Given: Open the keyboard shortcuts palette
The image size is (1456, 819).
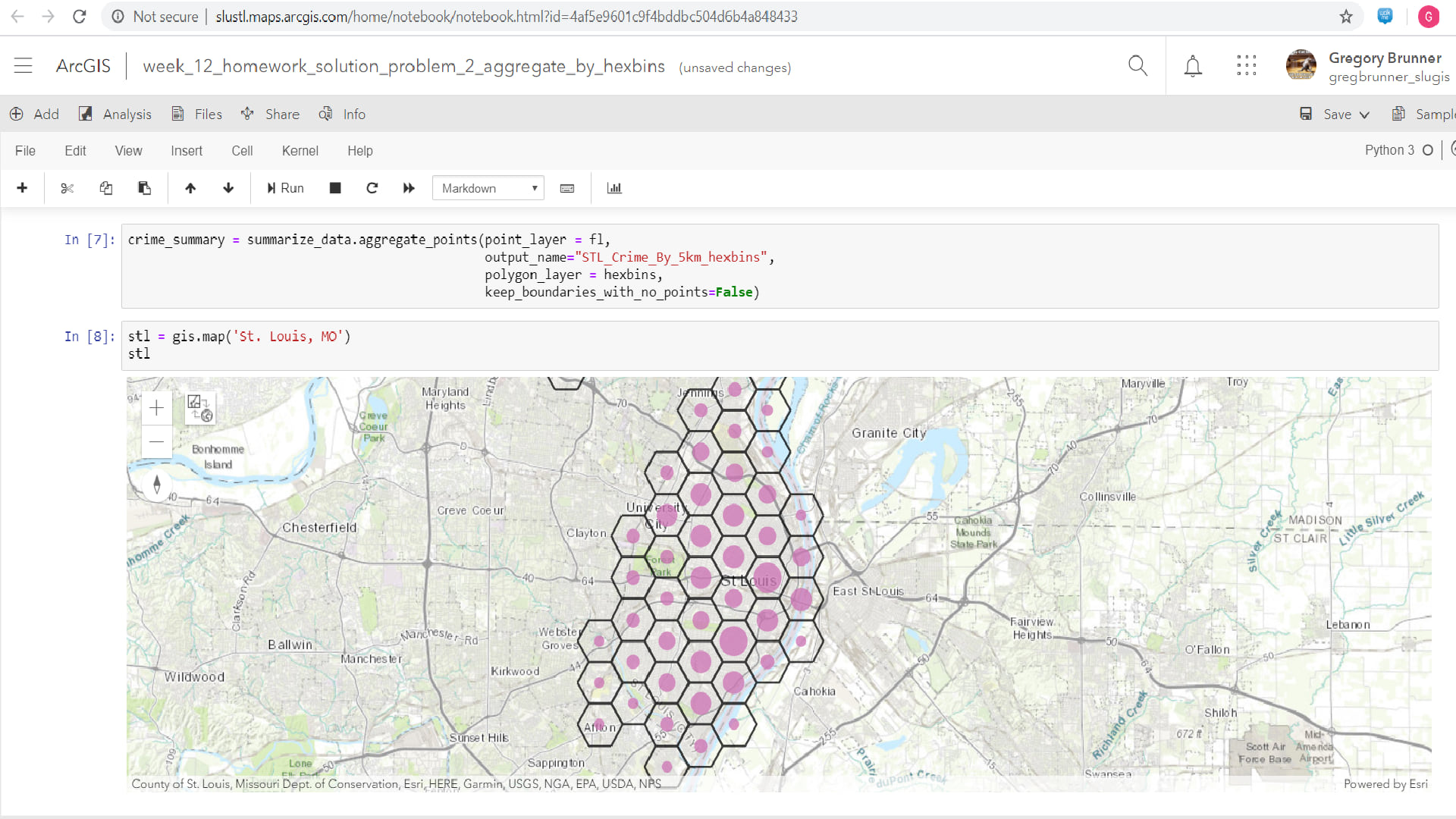Looking at the screenshot, I should [567, 188].
